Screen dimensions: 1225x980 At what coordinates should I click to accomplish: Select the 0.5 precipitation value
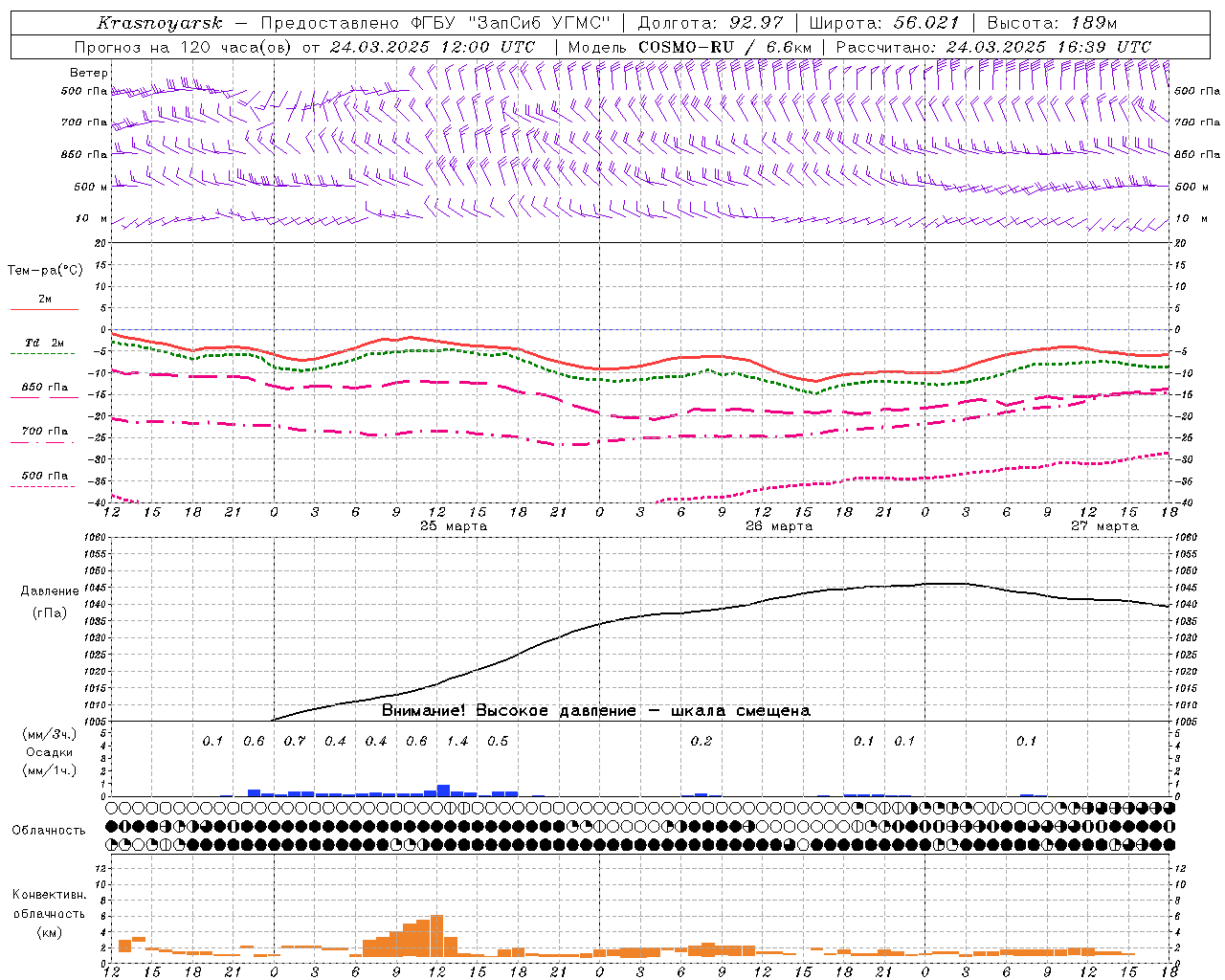498,742
